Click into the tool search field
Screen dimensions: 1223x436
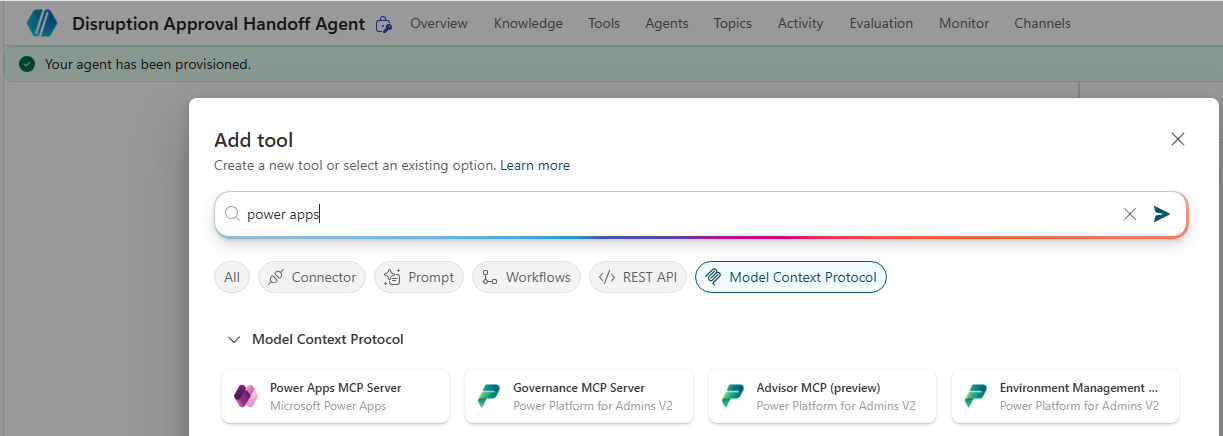700,214
